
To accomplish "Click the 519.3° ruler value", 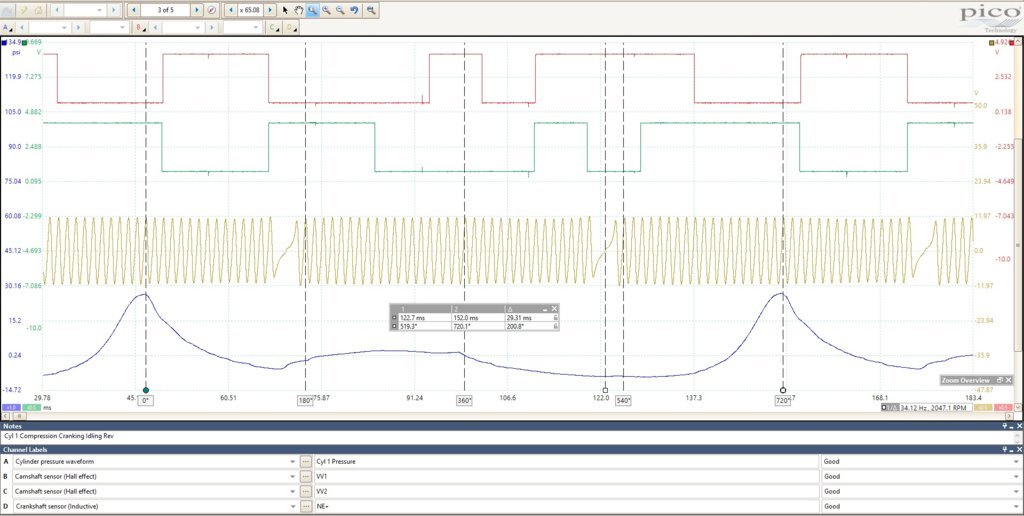I will coord(408,326).
